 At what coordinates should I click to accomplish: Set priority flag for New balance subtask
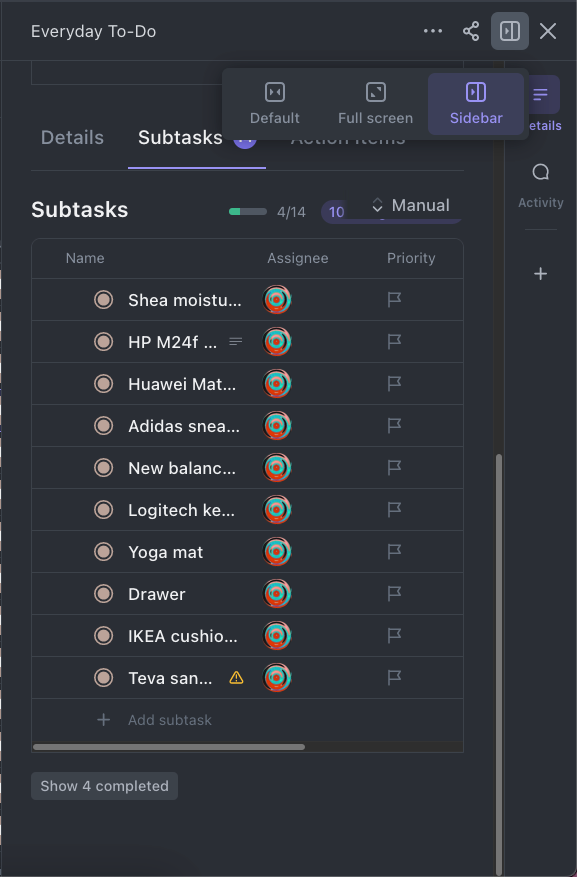coord(394,468)
